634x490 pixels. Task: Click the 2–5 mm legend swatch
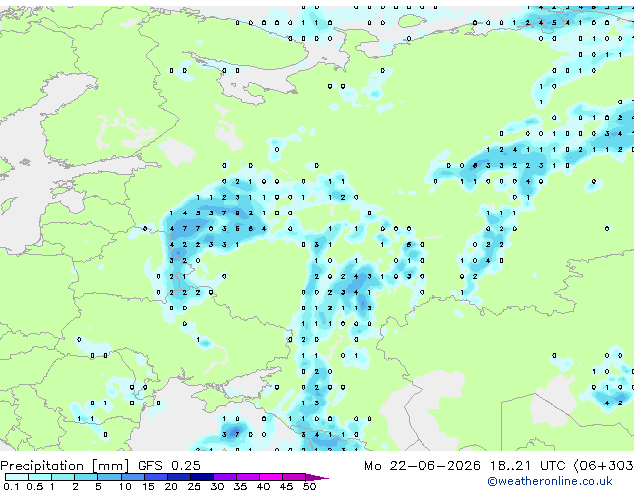(x=86, y=477)
